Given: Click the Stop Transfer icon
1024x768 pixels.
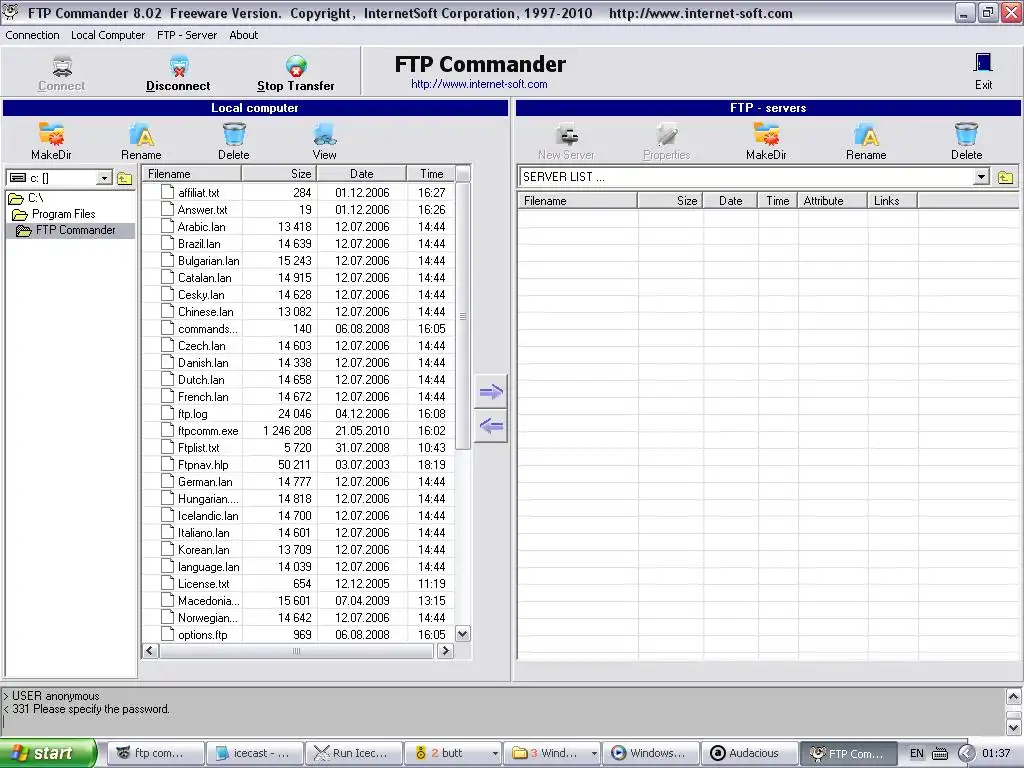Looking at the screenshot, I should click(296, 66).
